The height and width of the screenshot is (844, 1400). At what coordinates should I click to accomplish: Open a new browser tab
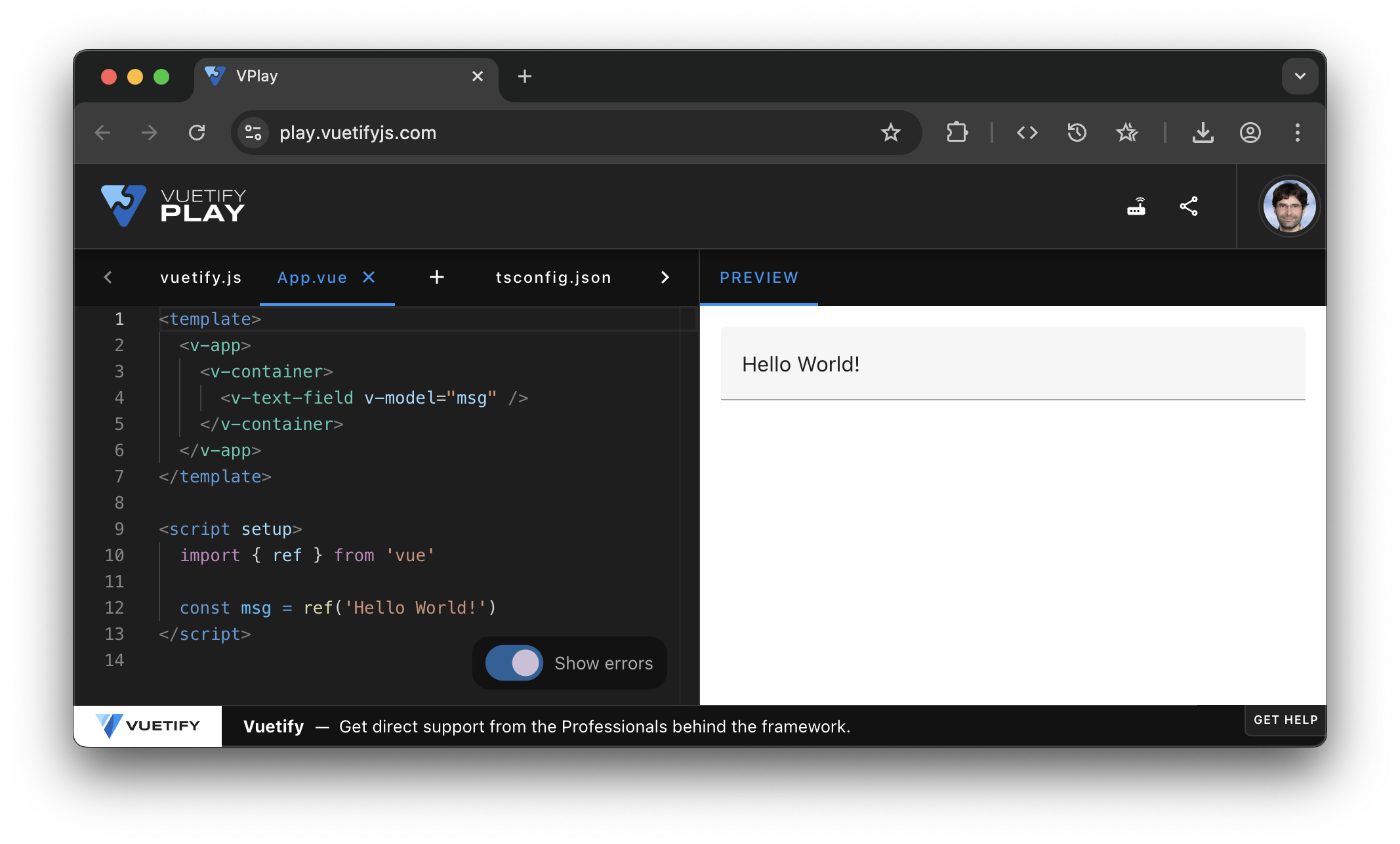pos(525,76)
